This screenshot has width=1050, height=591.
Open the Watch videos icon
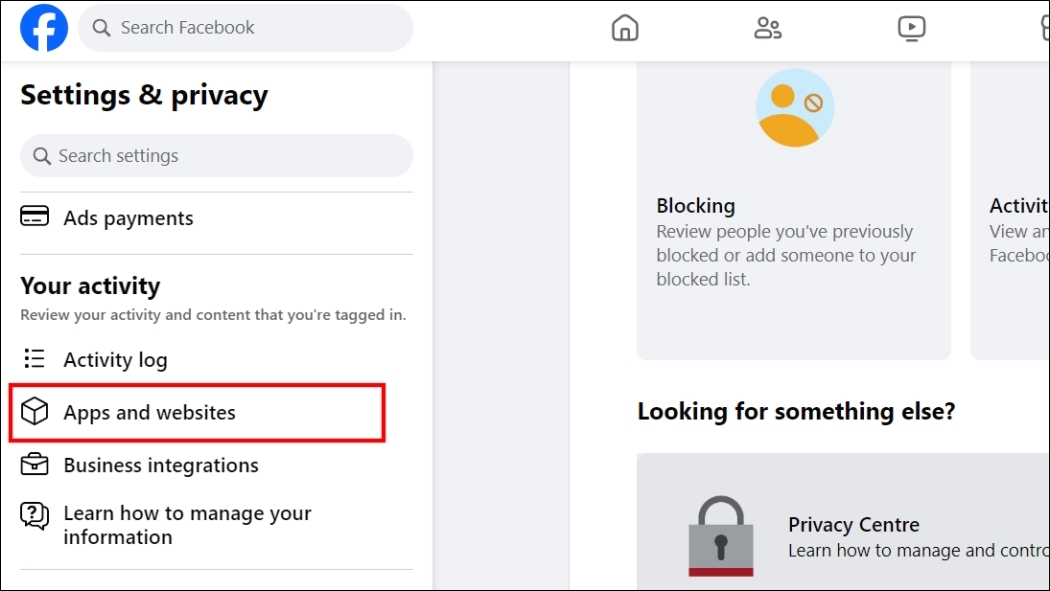coord(911,28)
